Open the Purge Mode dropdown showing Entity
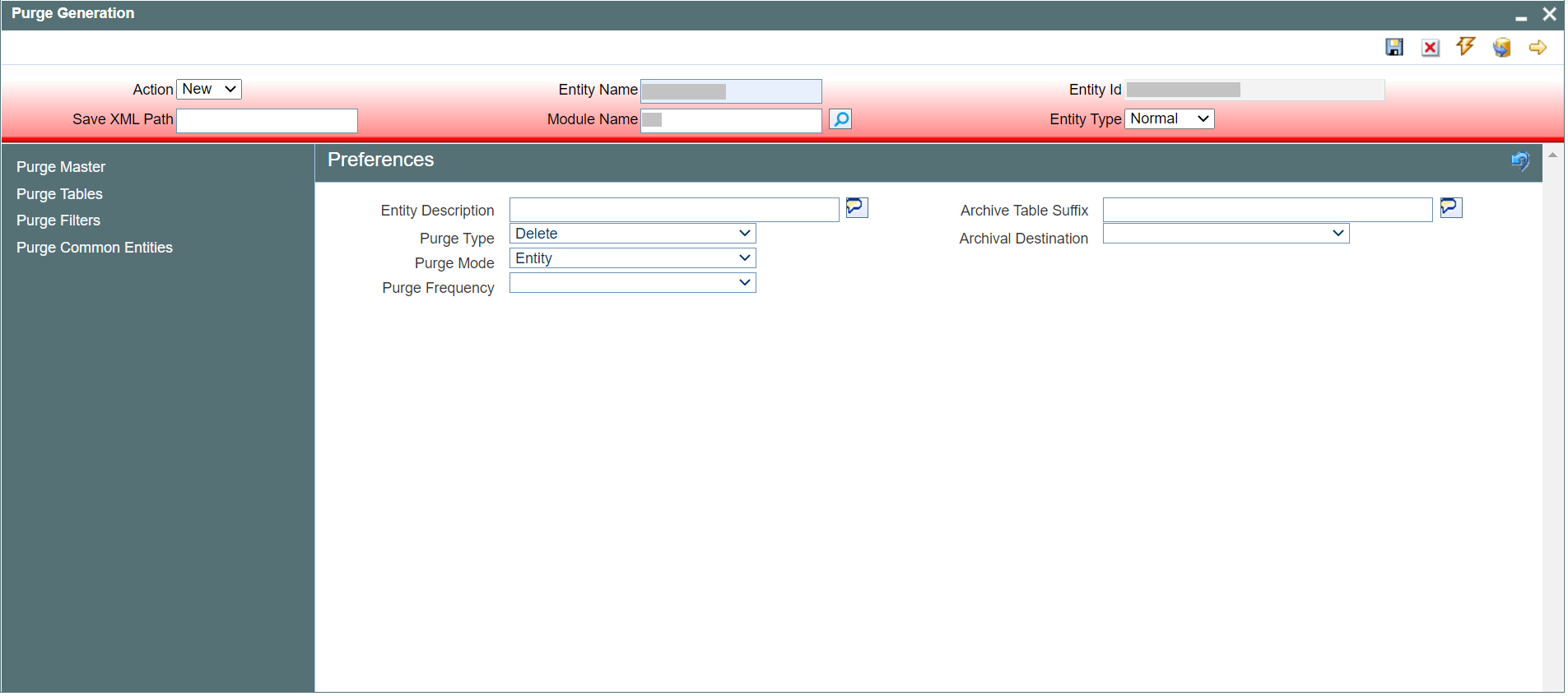The width and height of the screenshot is (1568, 696). point(633,258)
